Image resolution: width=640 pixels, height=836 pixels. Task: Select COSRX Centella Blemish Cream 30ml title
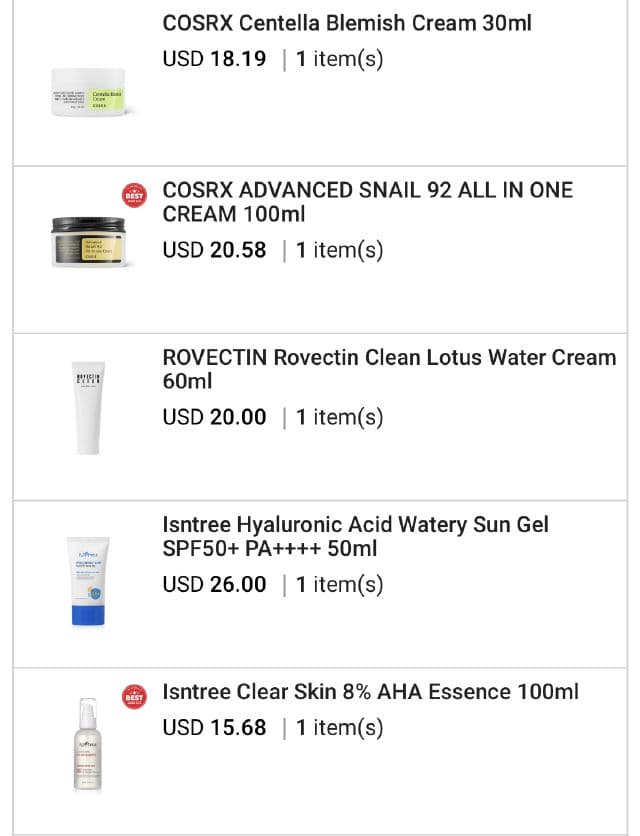347,23
